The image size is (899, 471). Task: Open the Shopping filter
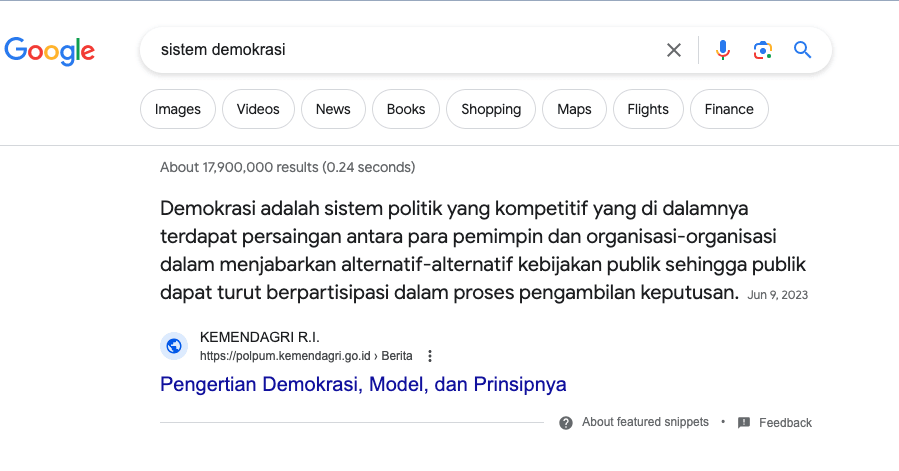491,110
